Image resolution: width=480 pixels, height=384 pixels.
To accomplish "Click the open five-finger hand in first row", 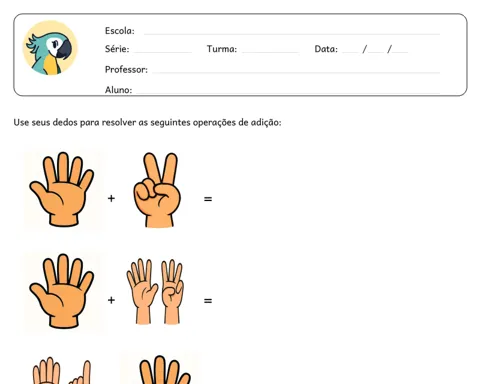I will click(62, 189).
